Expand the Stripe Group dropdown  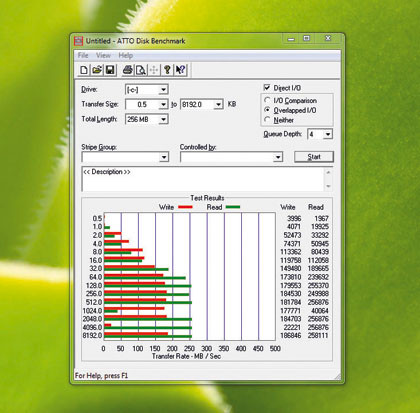pyautogui.click(x=125, y=157)
